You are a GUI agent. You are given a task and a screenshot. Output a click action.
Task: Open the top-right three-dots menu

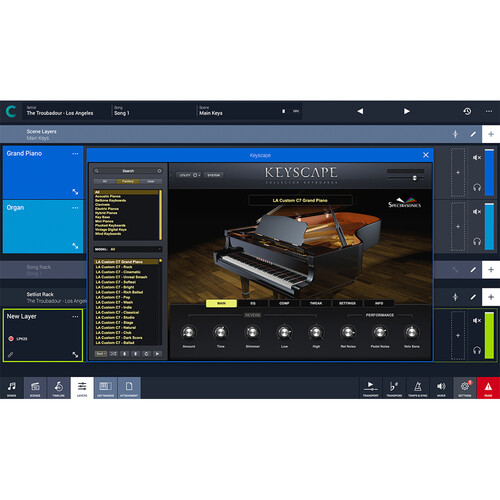(489, 111)
